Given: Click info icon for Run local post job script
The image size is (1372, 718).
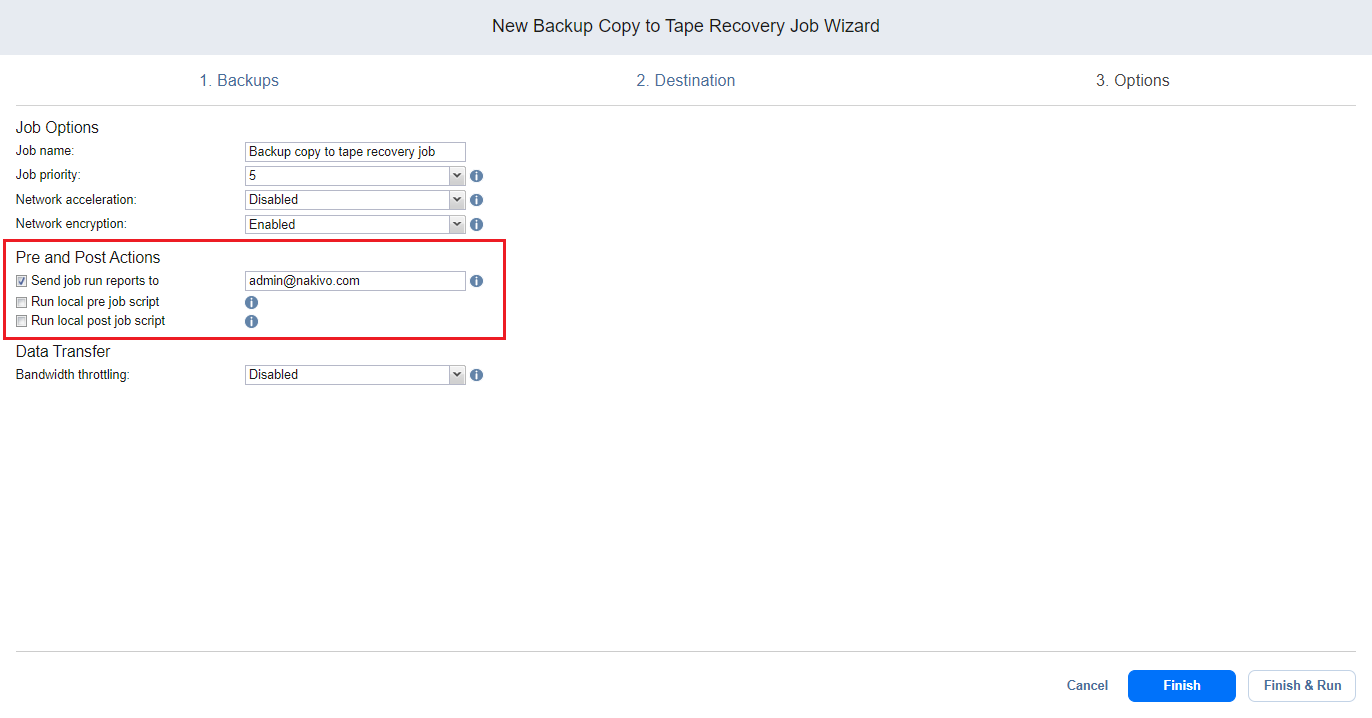Looking at the screenshot, I should [x=252, y=322].
